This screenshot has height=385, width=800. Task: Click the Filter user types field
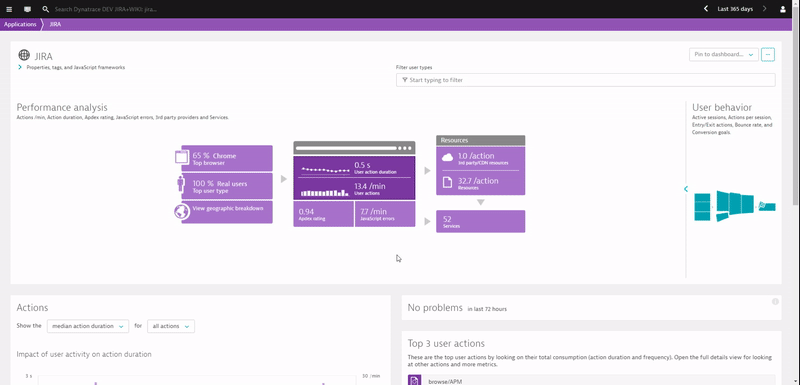point(585,80)
